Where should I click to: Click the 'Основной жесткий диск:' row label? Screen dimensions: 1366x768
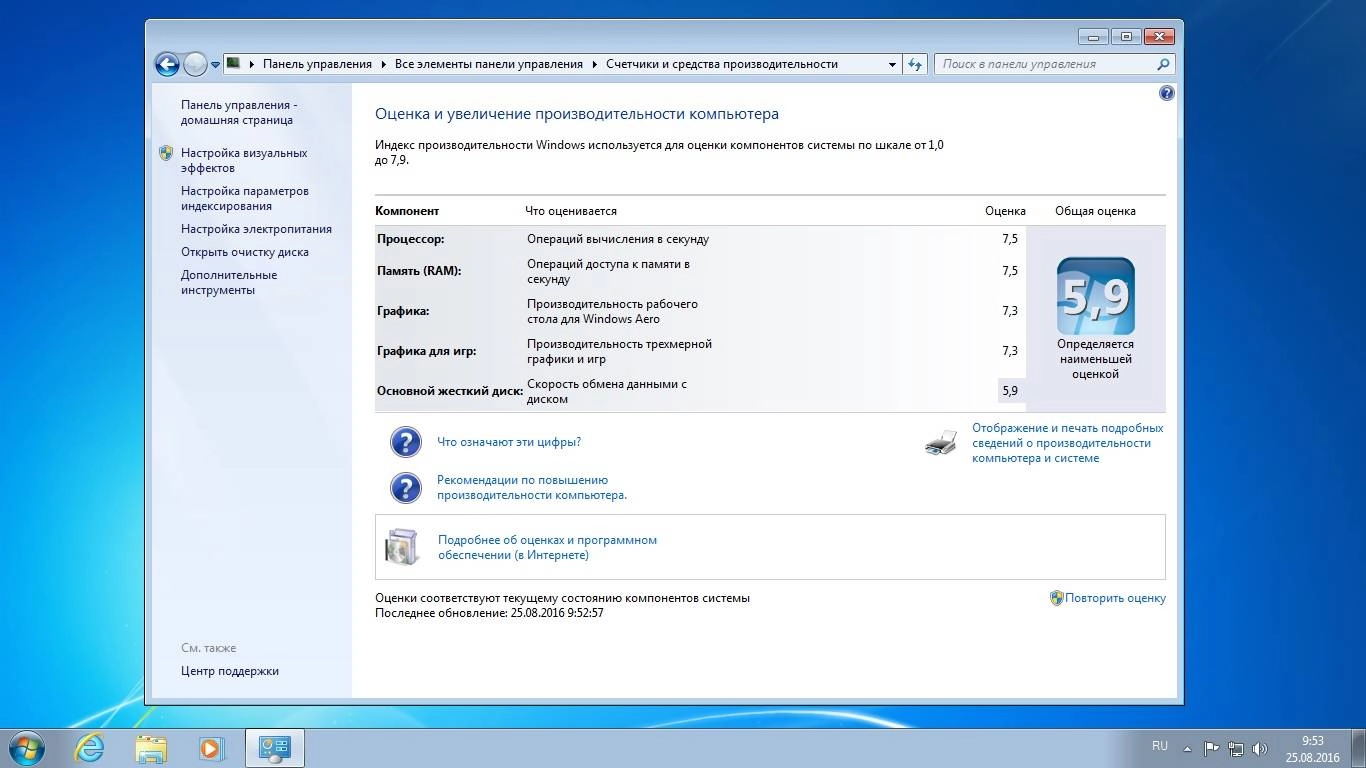point(450,391)
